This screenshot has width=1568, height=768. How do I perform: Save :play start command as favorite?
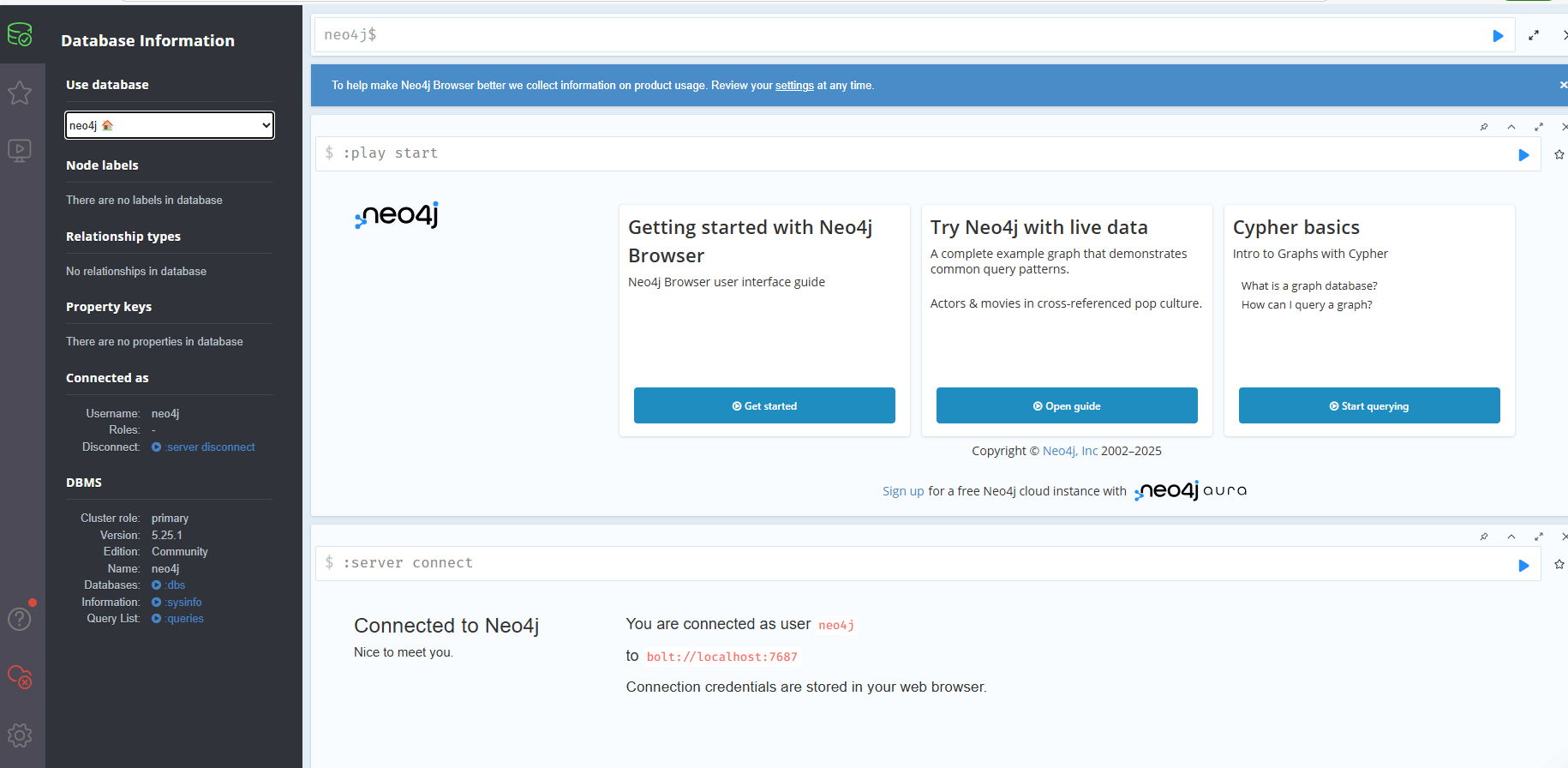coord(1559,155)
